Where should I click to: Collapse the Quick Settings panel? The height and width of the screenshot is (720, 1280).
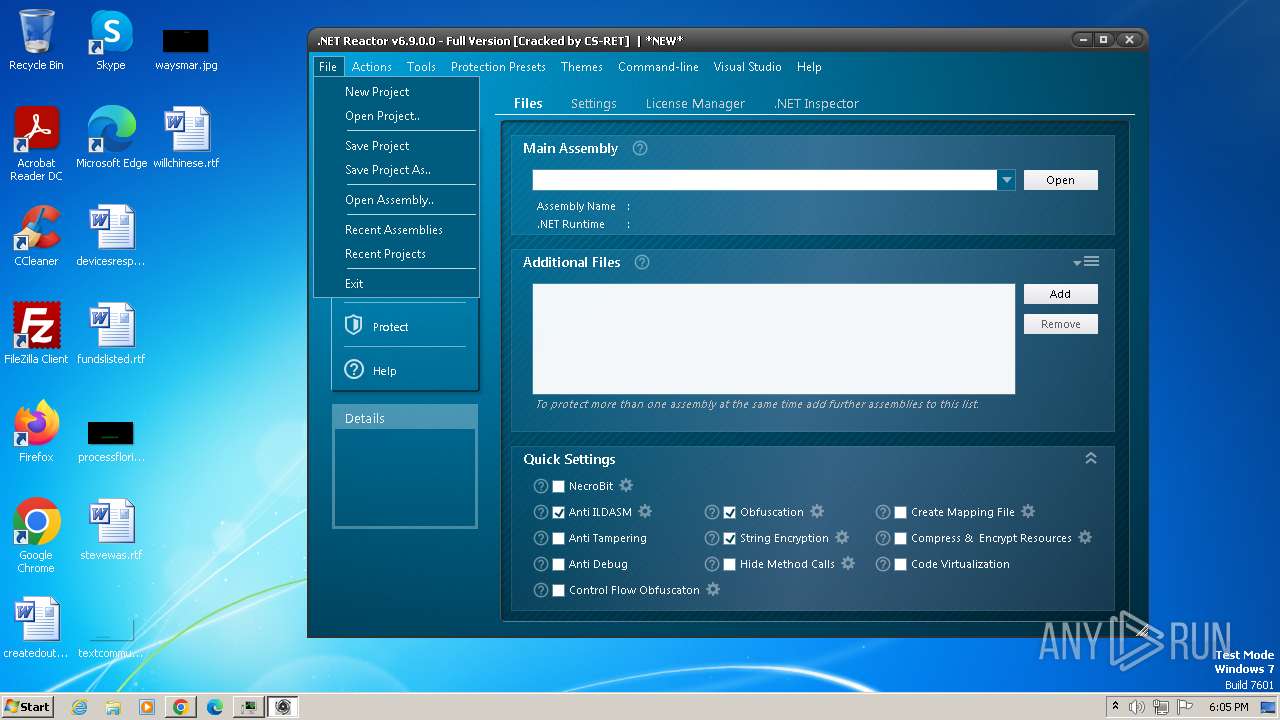pyautogui.click(x=1091, y=458)
